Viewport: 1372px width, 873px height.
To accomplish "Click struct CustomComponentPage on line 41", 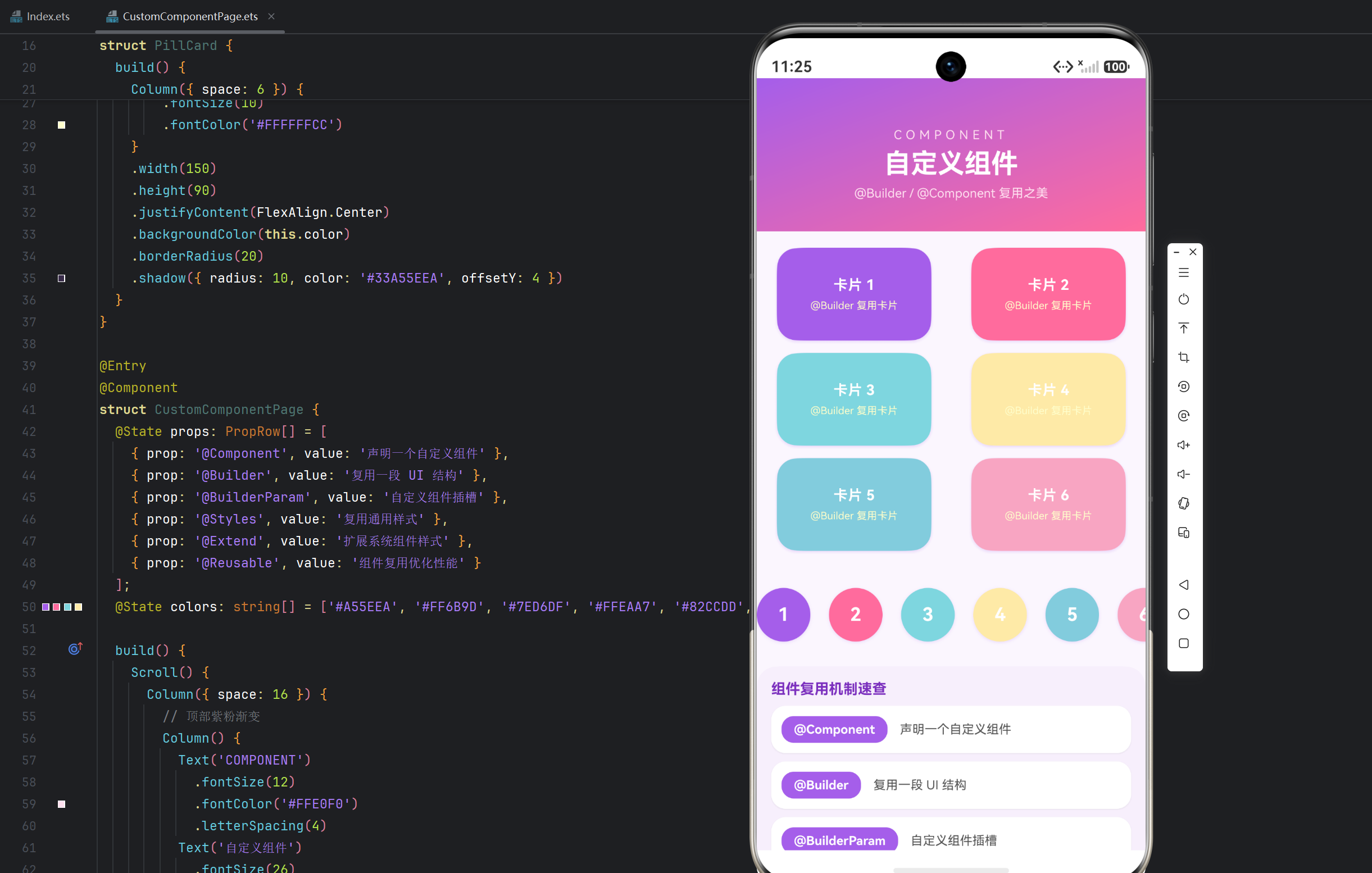I will [x=209, y=410].
